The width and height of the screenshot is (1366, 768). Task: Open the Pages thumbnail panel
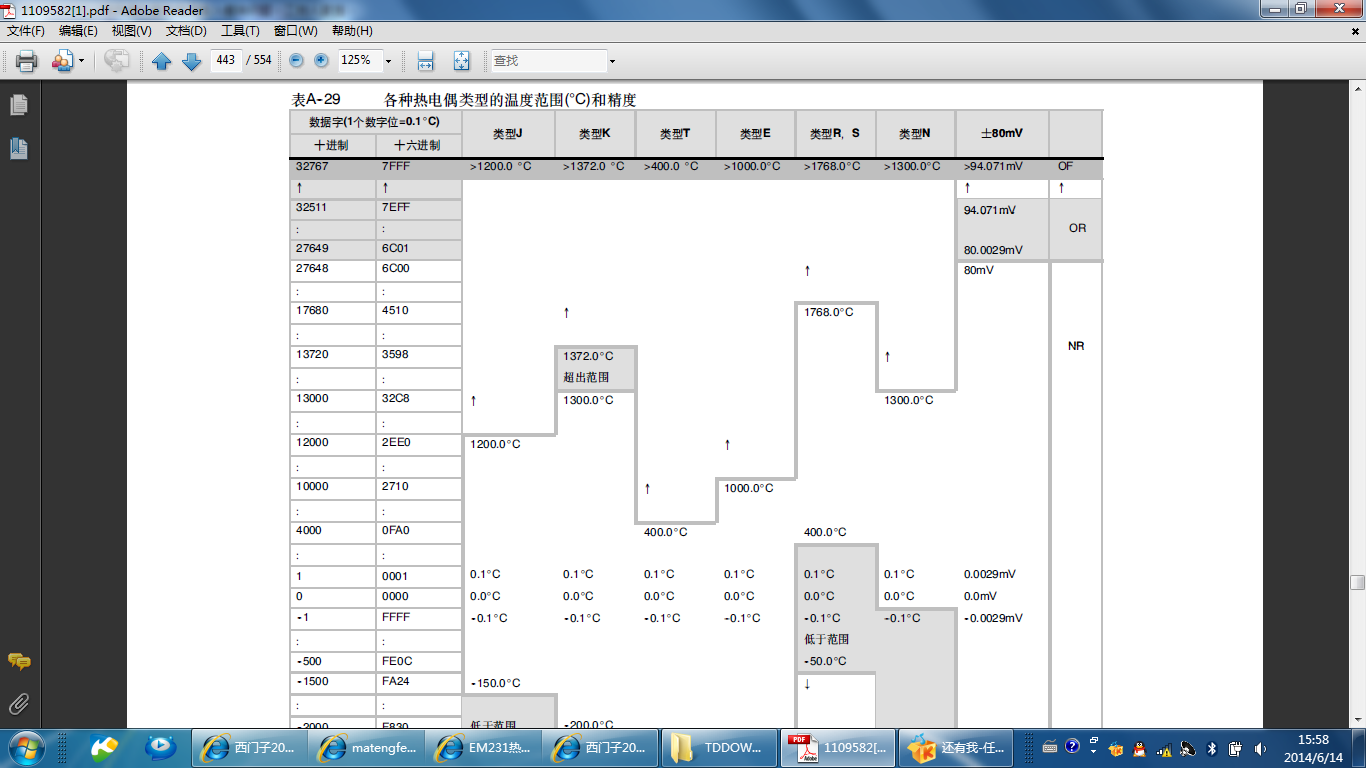(18, 105)
